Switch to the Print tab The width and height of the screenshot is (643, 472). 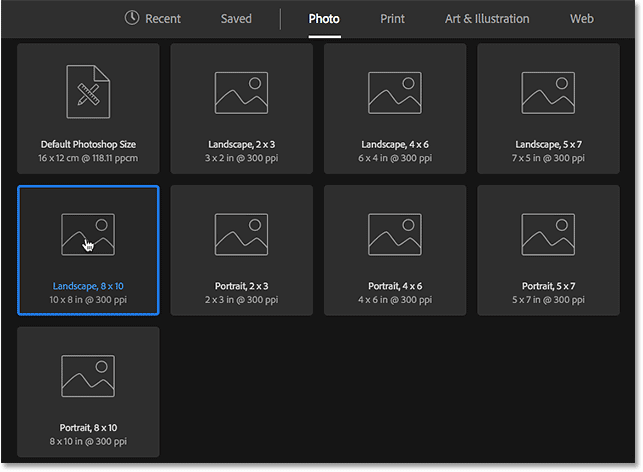point(392,18)
